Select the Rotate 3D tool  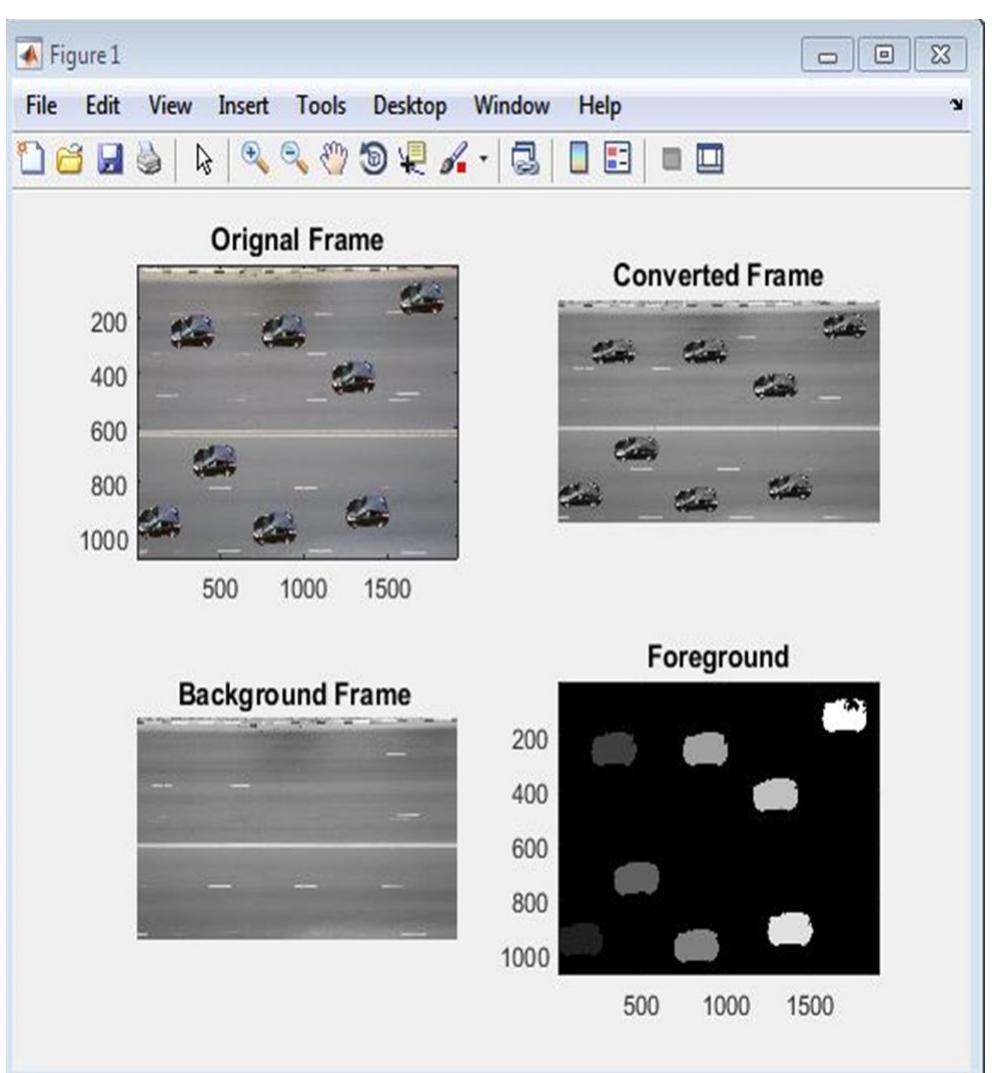(374, 158)
